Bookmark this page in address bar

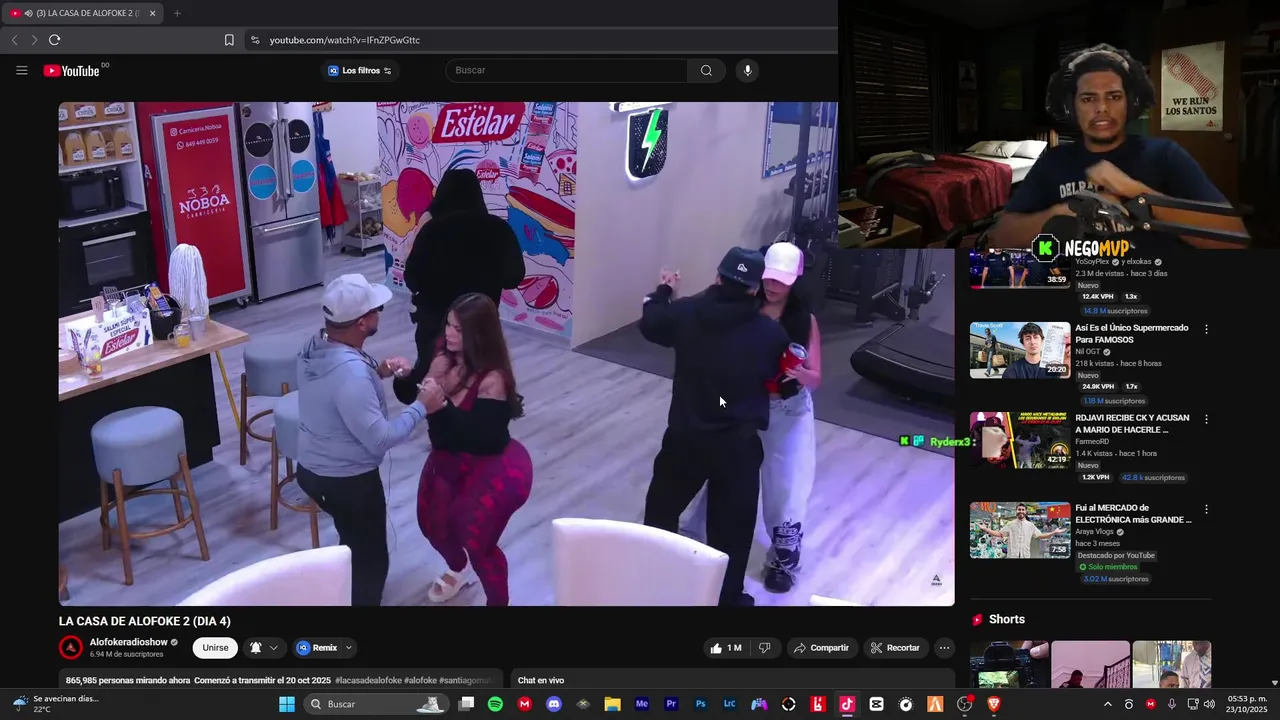(229, 40)
